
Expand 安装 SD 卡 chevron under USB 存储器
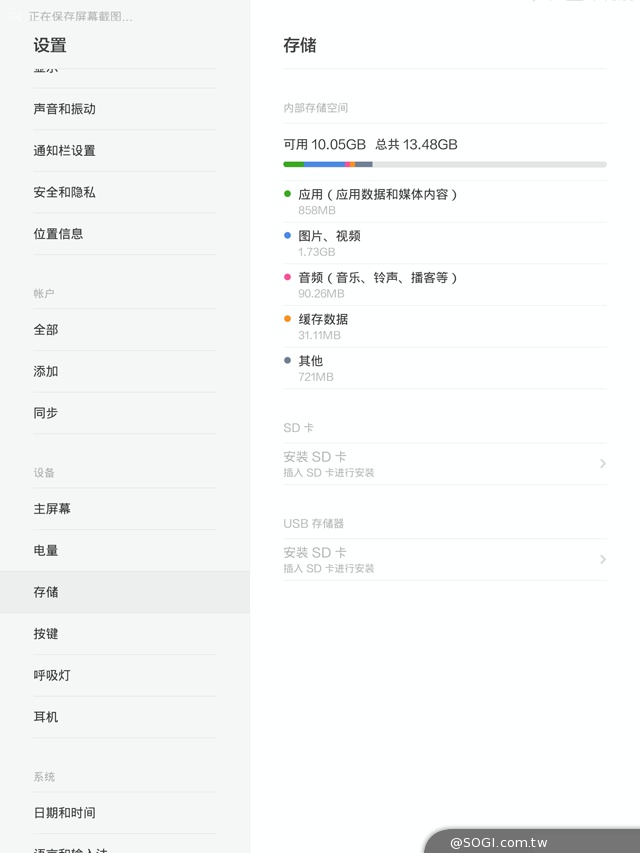603,559
